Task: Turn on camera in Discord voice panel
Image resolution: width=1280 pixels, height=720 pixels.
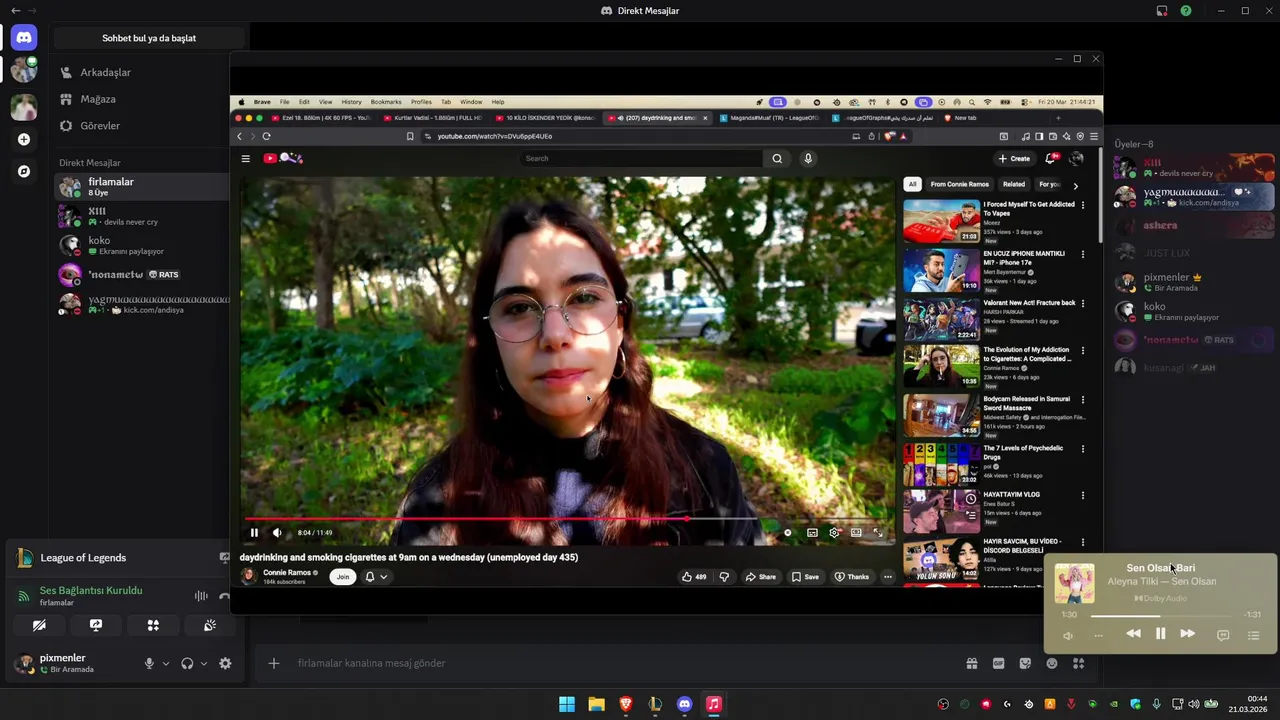Action: [x=39, y=625]
